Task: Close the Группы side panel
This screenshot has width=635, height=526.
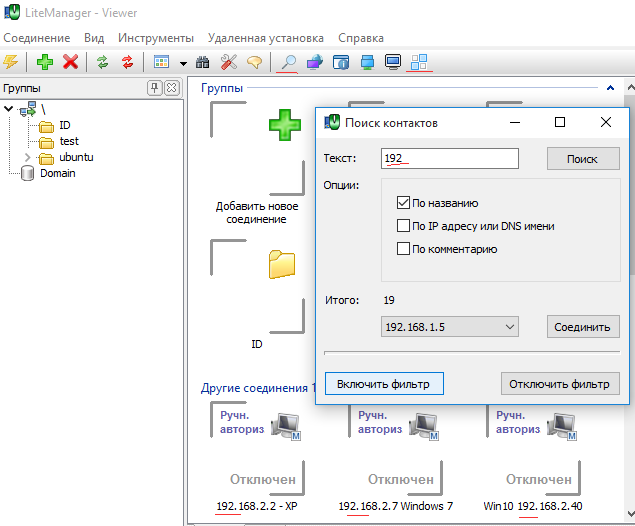Action: click(172, 87)
